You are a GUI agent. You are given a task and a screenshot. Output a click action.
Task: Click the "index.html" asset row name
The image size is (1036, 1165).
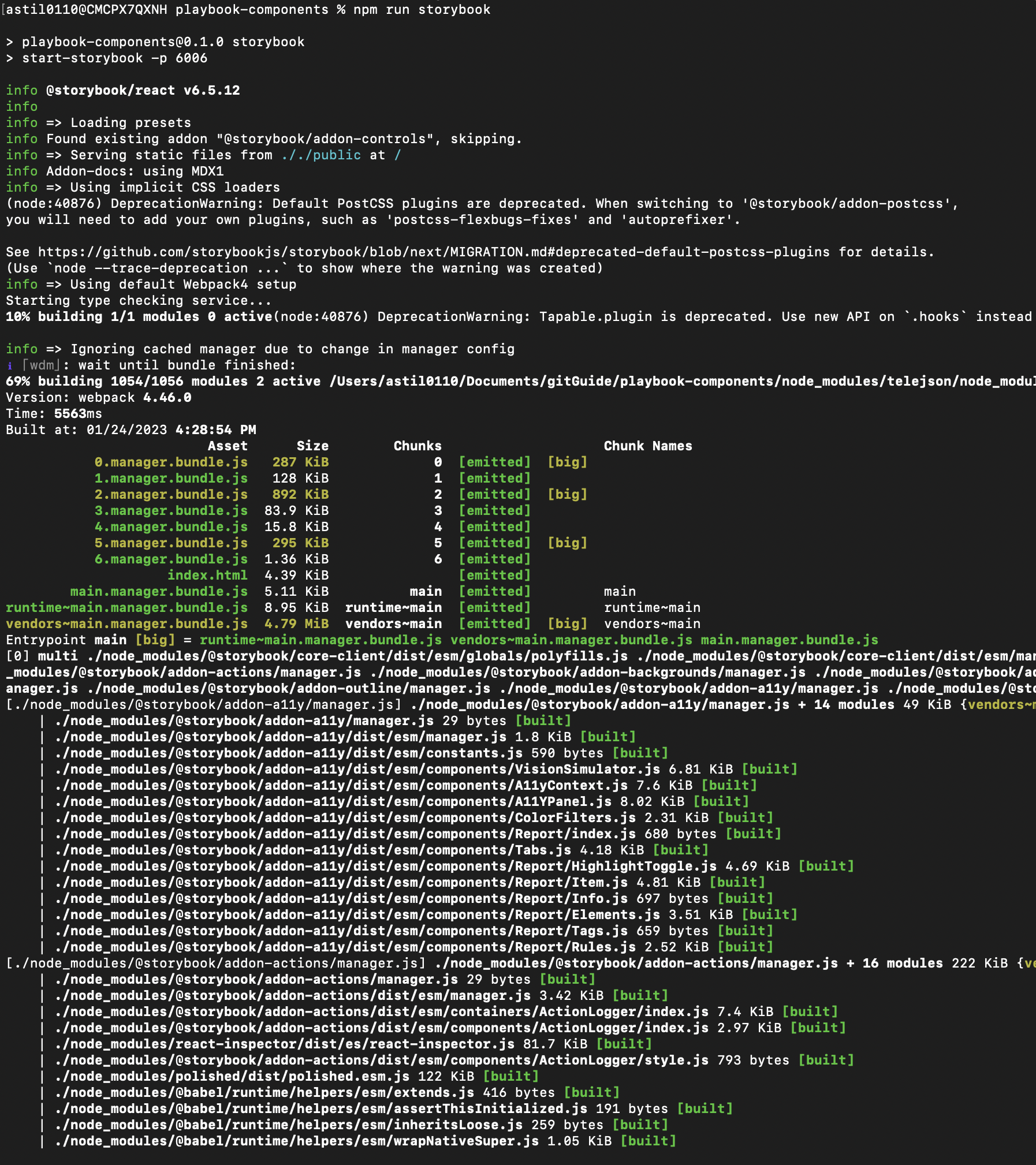point(207,576)
